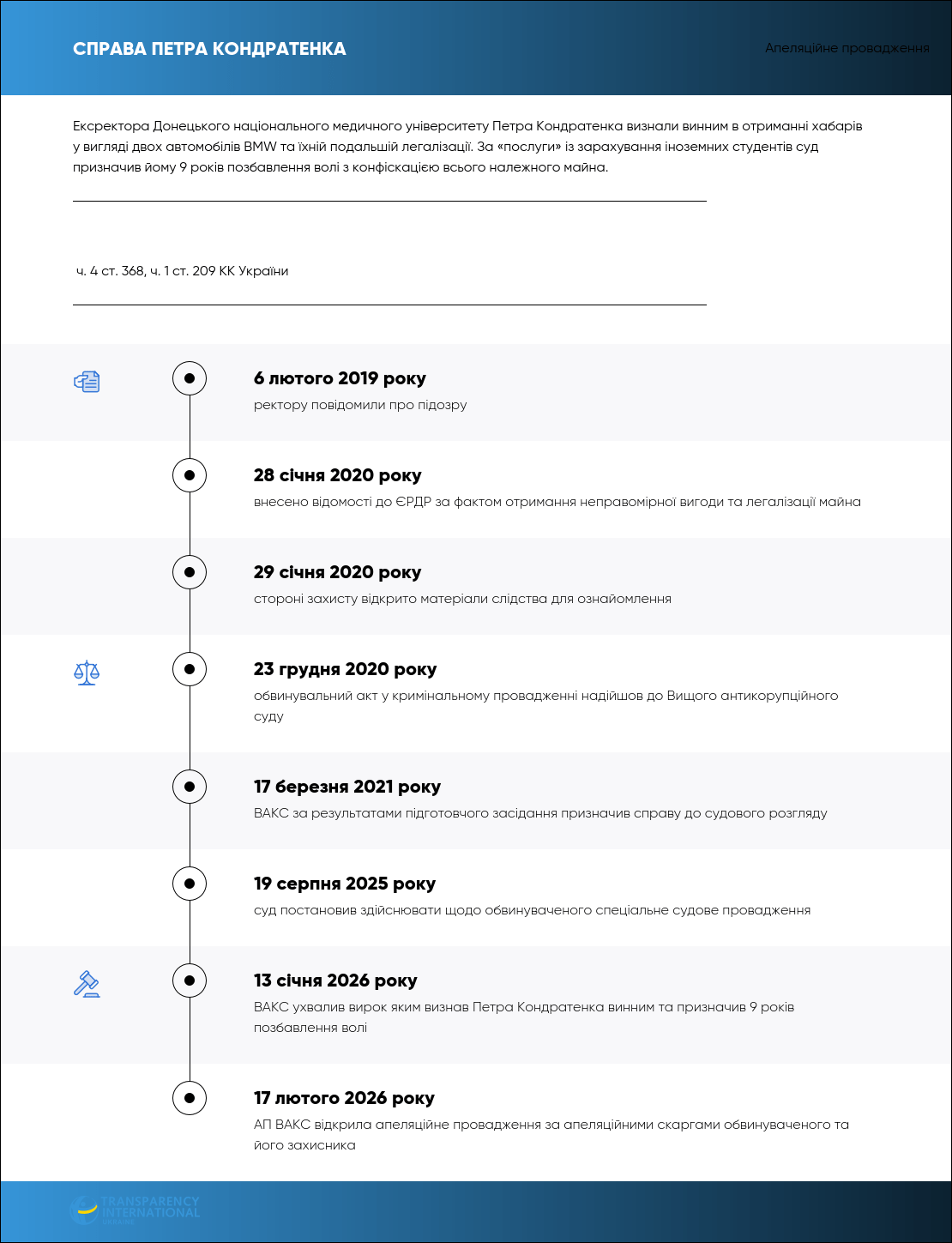The height and width of the screenshot is (1243, 952).
Task: Click the 23 грудня 2020 року heading
Action: click(345, 669)
